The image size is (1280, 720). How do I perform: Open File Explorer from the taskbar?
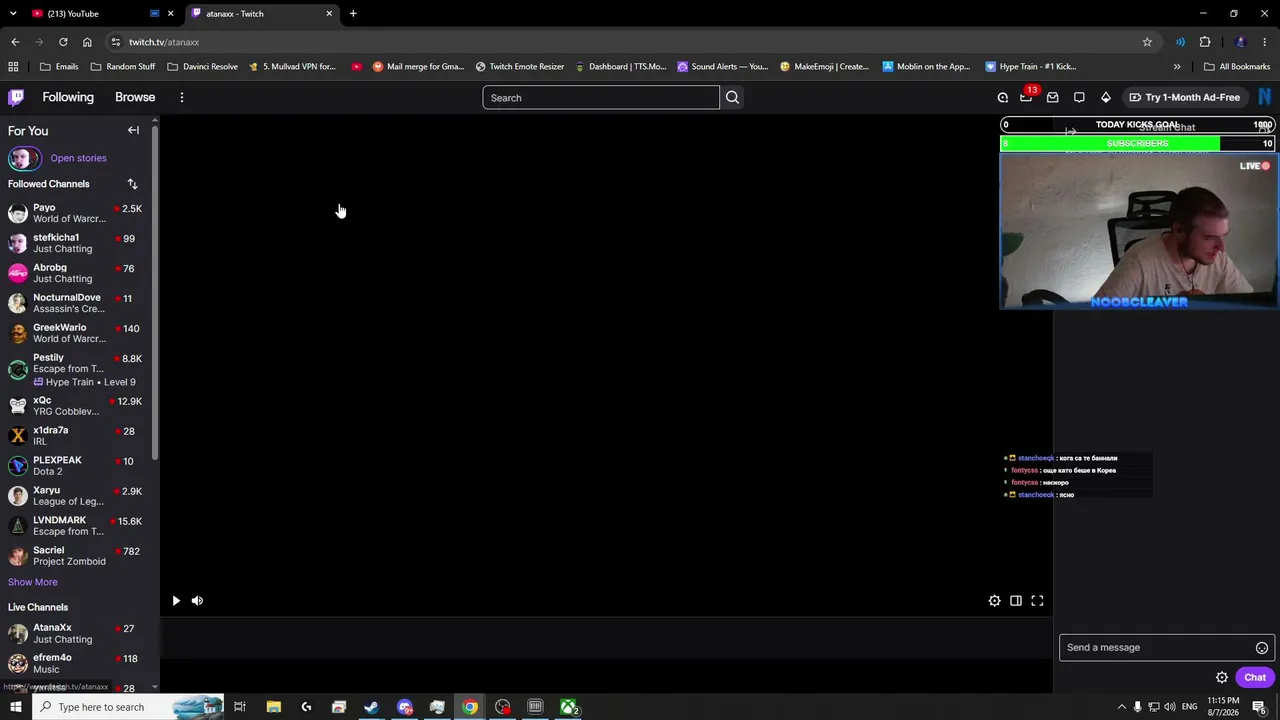[273, 707]
